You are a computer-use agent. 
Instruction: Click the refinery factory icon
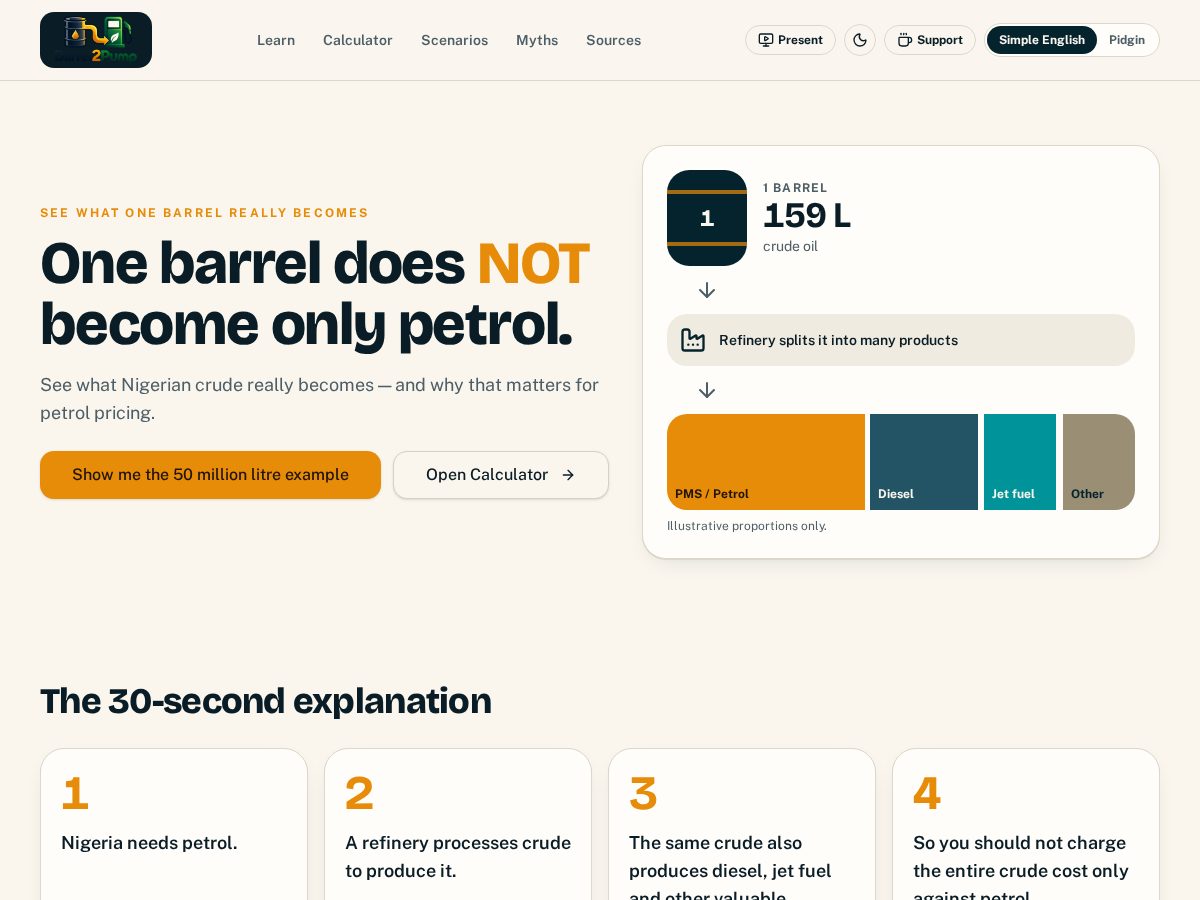[693, 340]
